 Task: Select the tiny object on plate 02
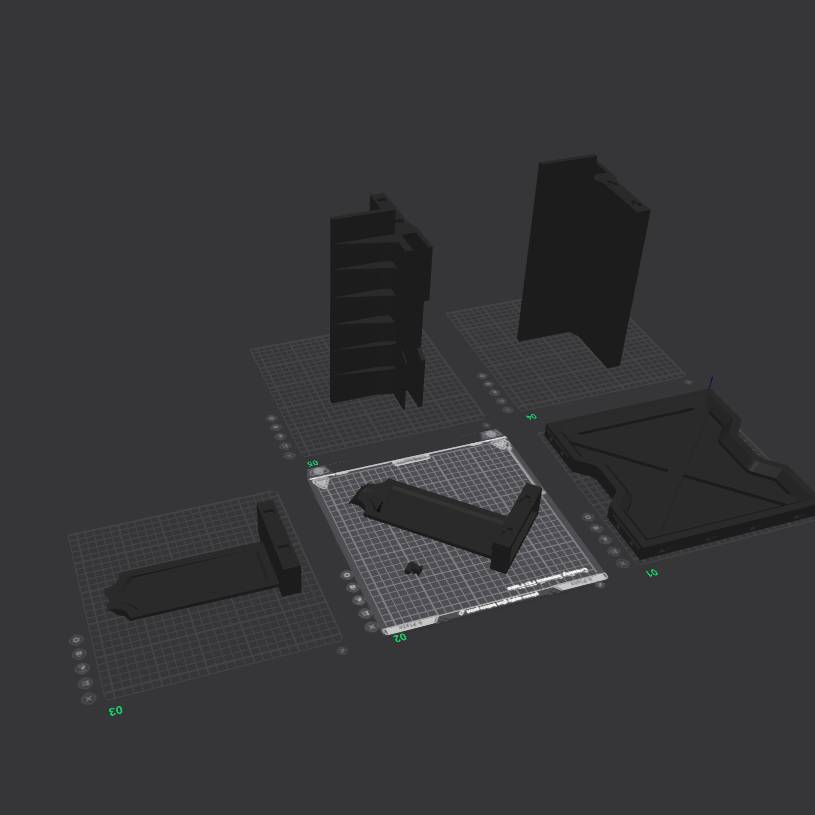pyautogui.click(x=413, y=568)
